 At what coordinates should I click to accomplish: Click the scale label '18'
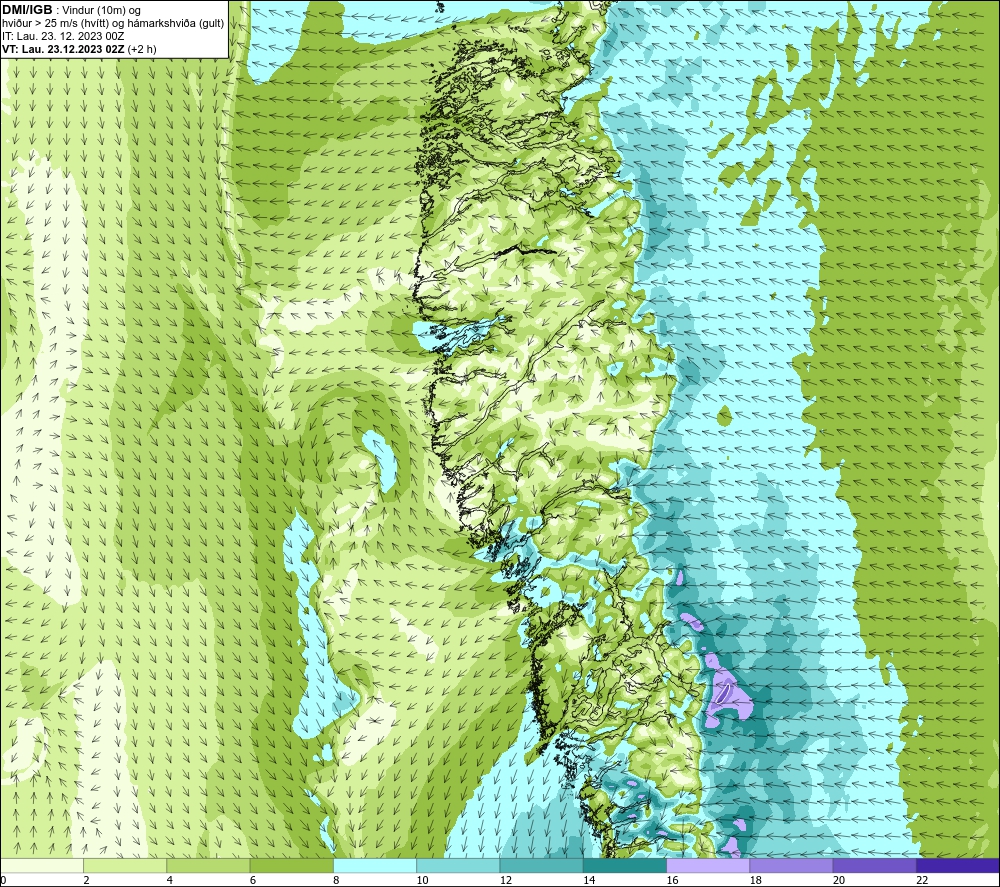point(756,881)
